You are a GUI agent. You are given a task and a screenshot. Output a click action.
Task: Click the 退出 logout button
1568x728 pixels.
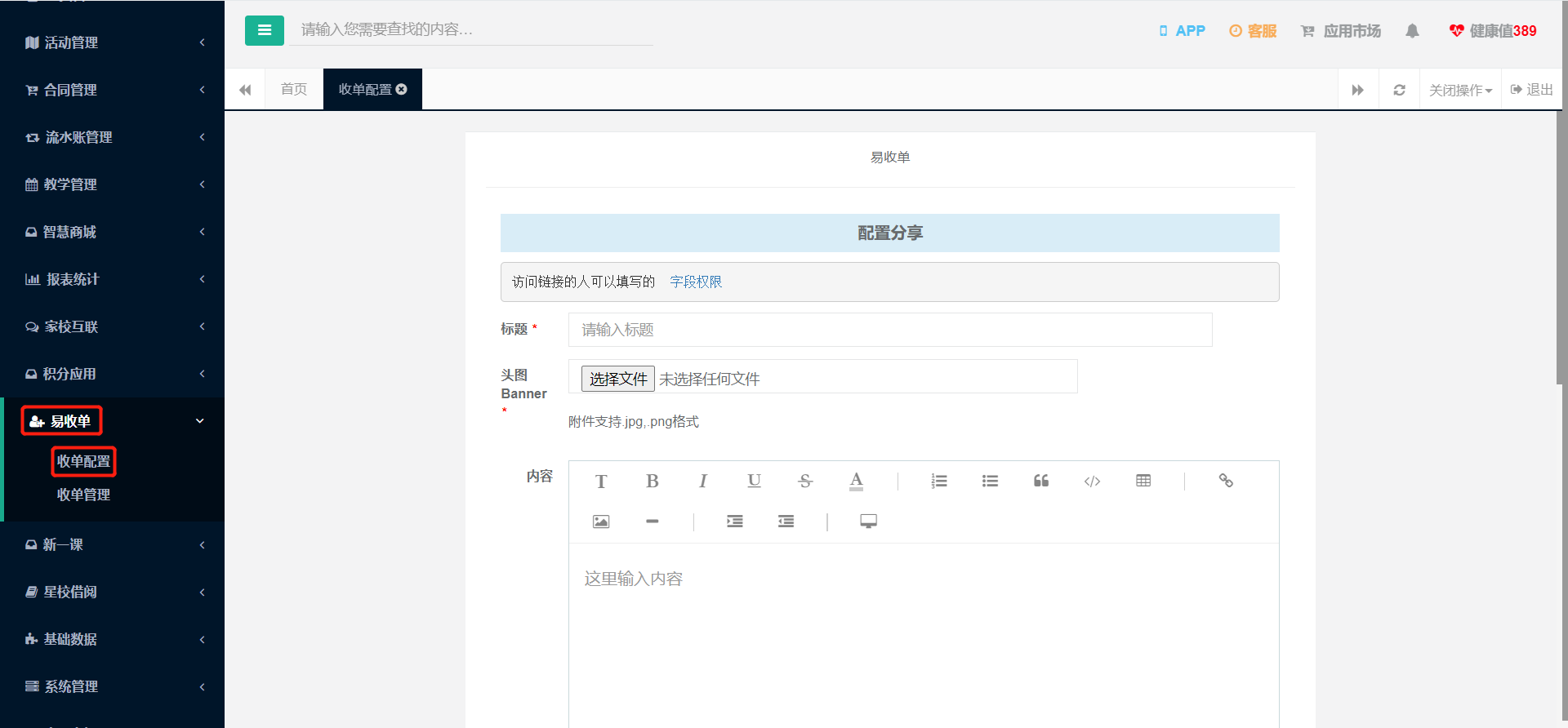pyautogui.click(x=1532, y=90)
